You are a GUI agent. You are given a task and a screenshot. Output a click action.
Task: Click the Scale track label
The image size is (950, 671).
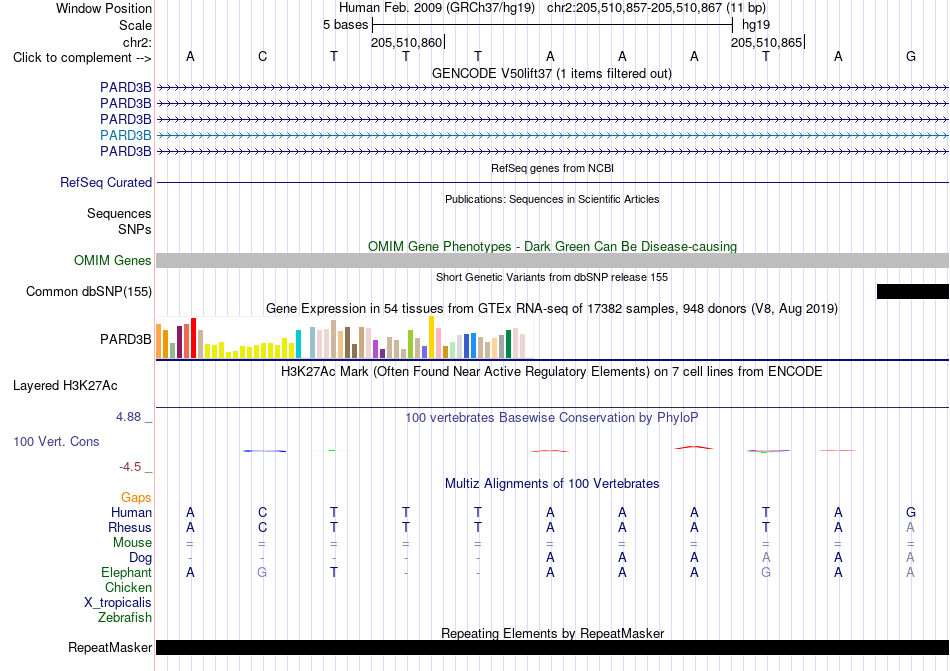135,25
